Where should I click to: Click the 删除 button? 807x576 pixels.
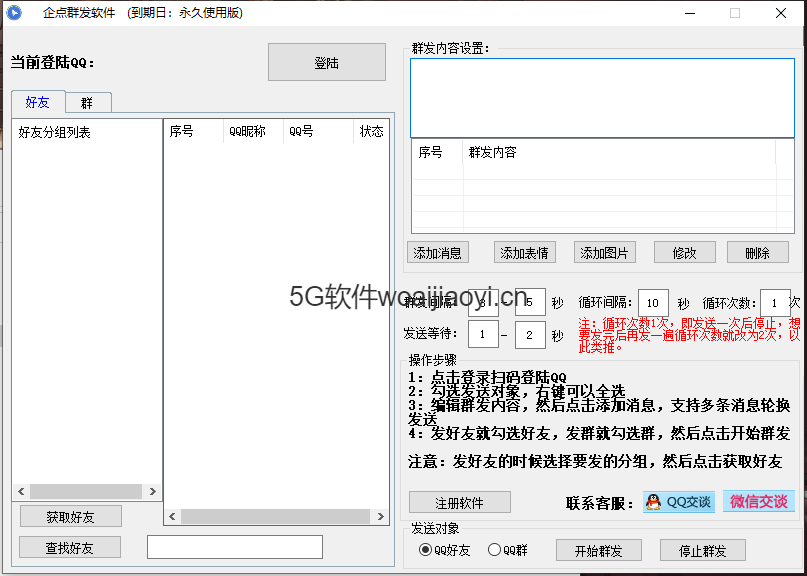758,252
